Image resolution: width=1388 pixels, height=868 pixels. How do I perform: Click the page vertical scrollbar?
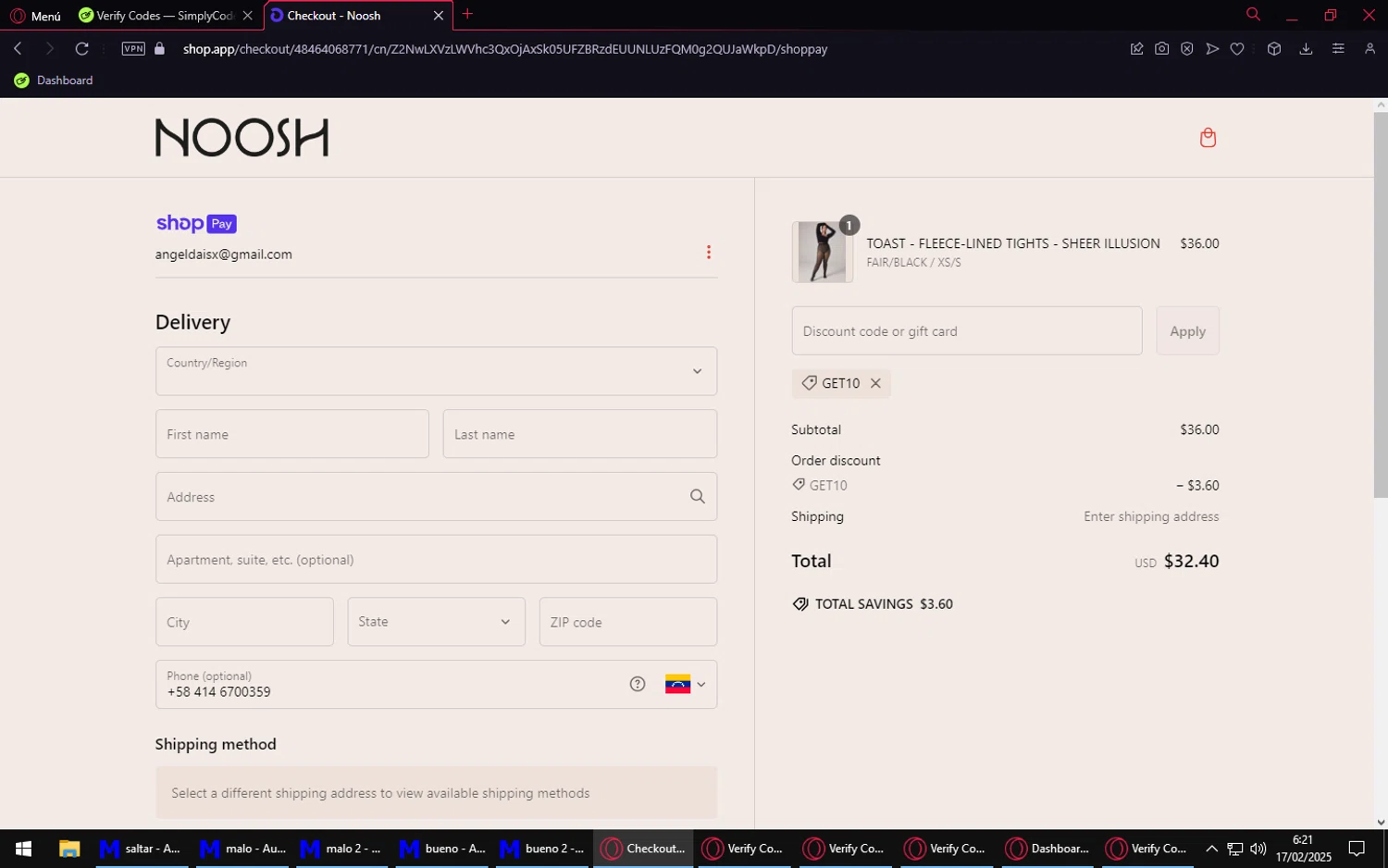click(1381, 305)
